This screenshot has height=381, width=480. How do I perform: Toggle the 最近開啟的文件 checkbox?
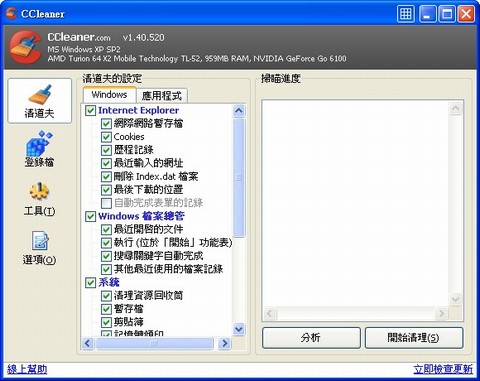[x=106, y=229]
